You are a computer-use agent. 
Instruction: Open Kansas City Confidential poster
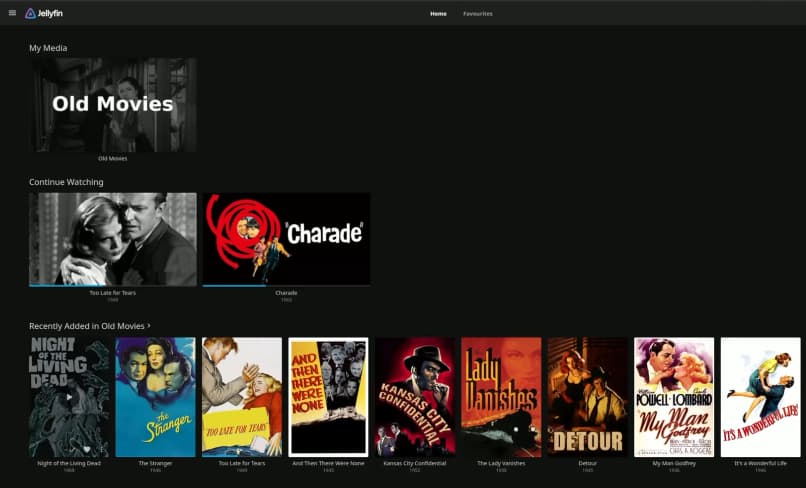coord(415,397)
